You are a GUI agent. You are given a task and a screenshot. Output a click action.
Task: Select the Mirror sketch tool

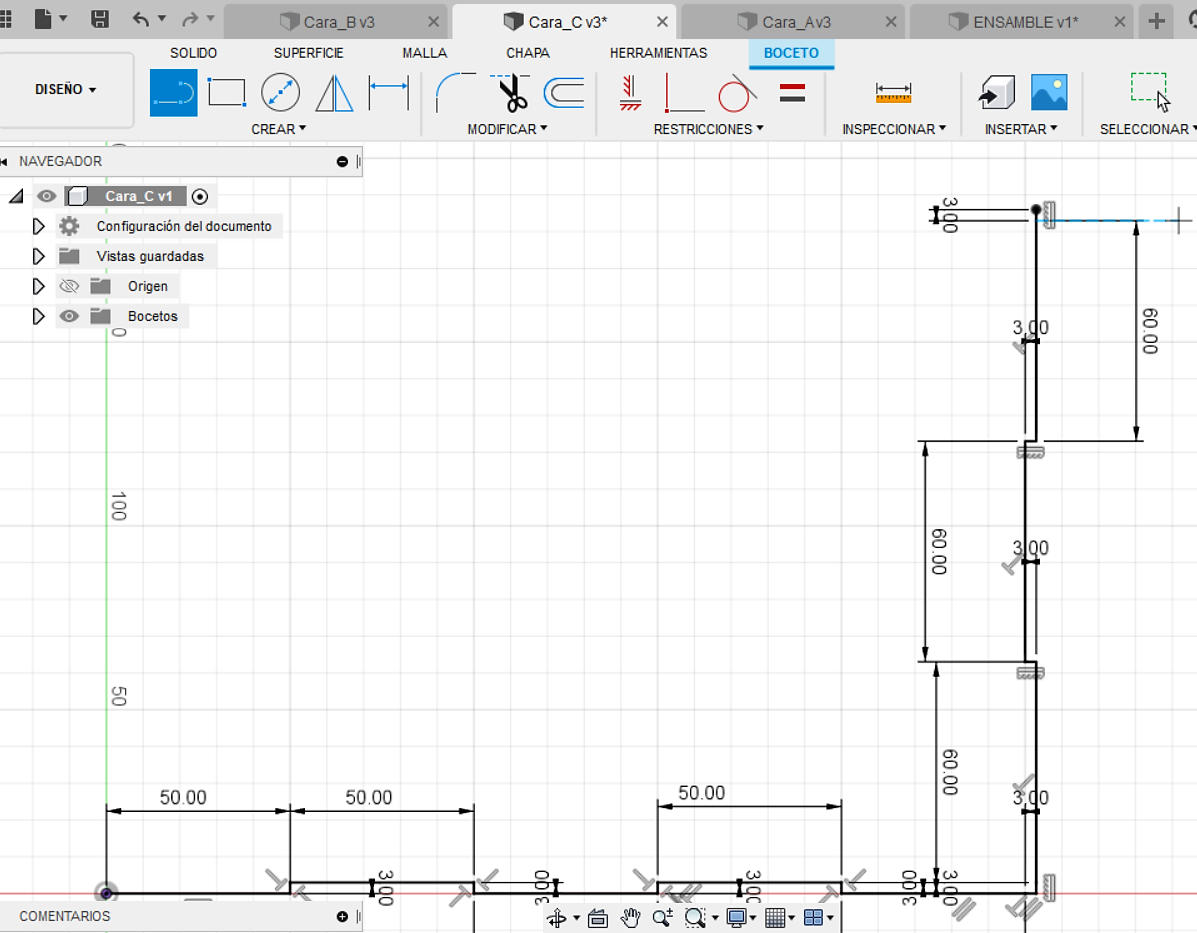[x=334, y=92]
